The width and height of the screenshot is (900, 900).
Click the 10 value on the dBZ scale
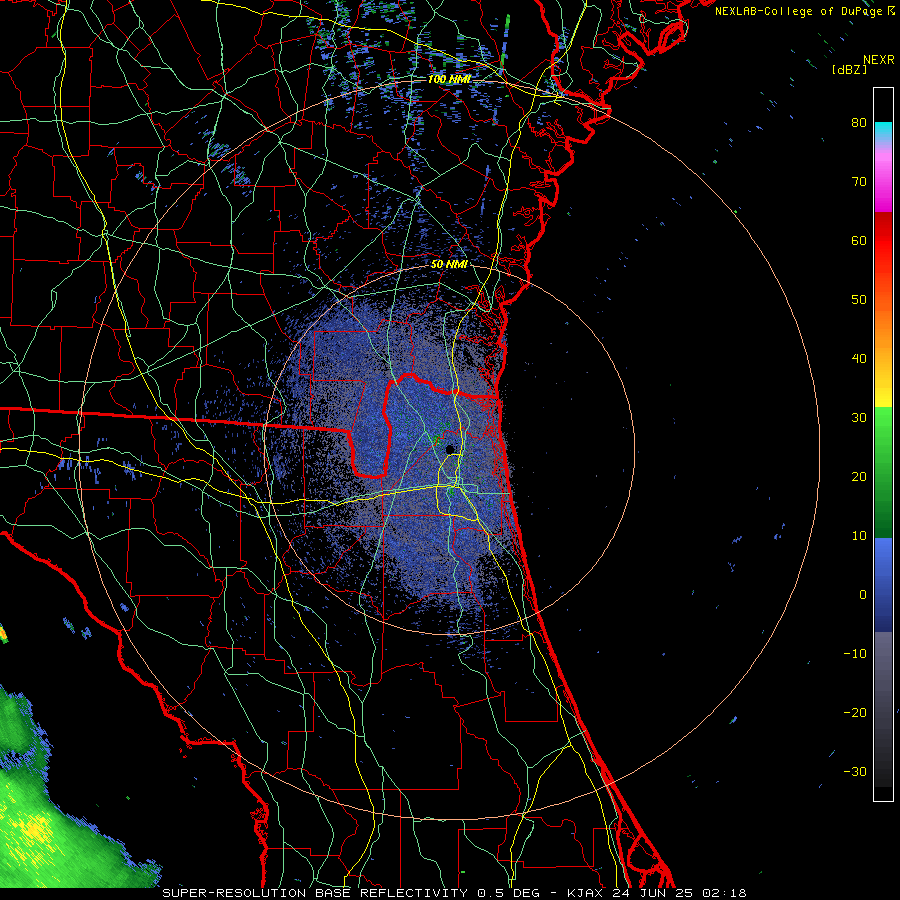tap(859, 536)
